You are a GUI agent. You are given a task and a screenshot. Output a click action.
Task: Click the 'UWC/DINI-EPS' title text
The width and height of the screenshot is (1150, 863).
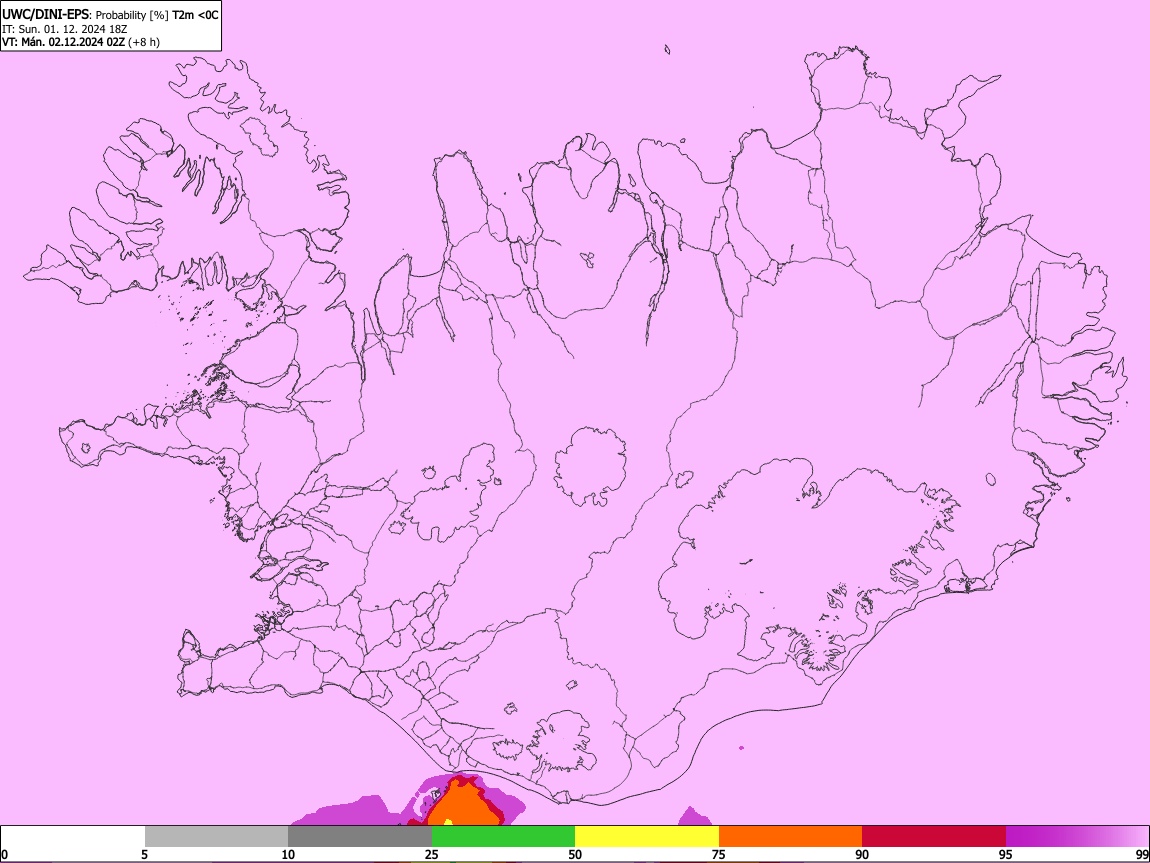(x=43, y=14)
